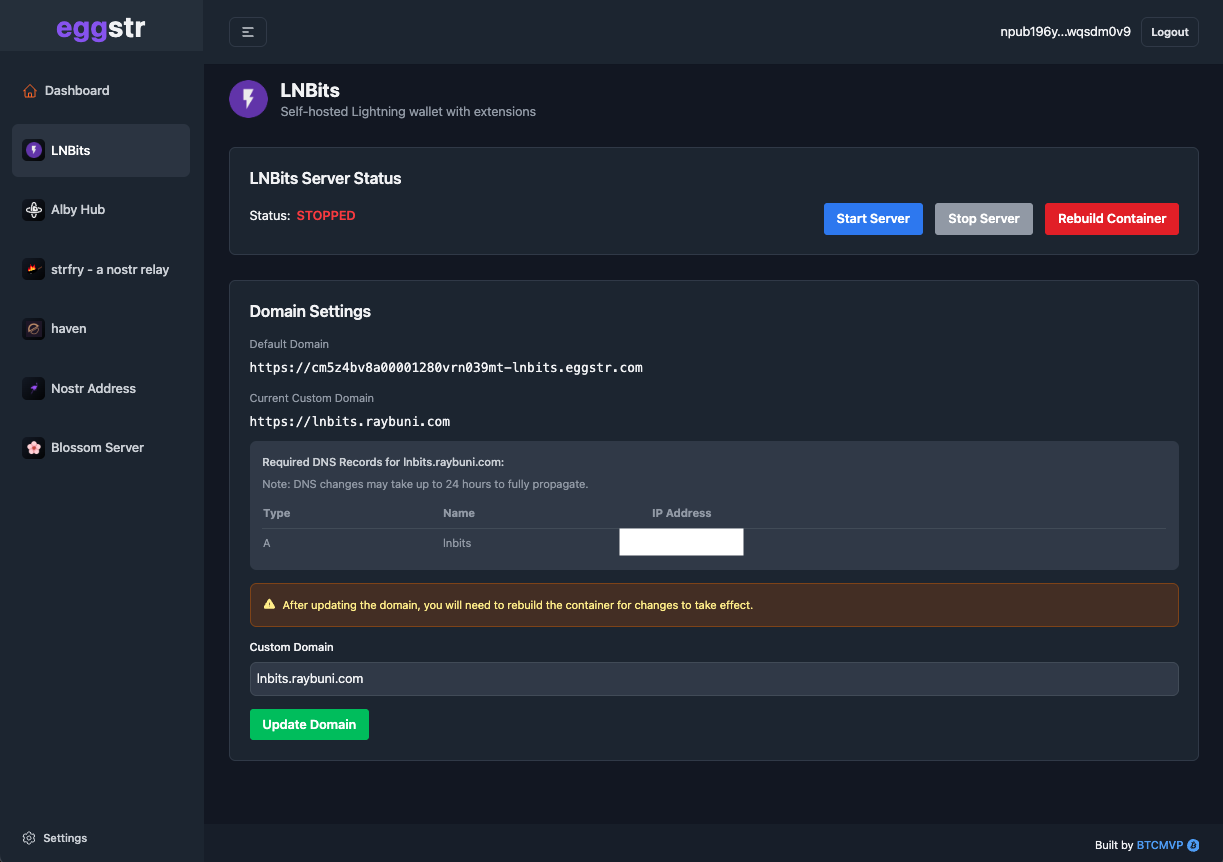Image resolution: width=1223 pixels, height=862 pixels.
Task: Click the BTCMVP avatar icon in footer
Action: [x=1193, y=845]
